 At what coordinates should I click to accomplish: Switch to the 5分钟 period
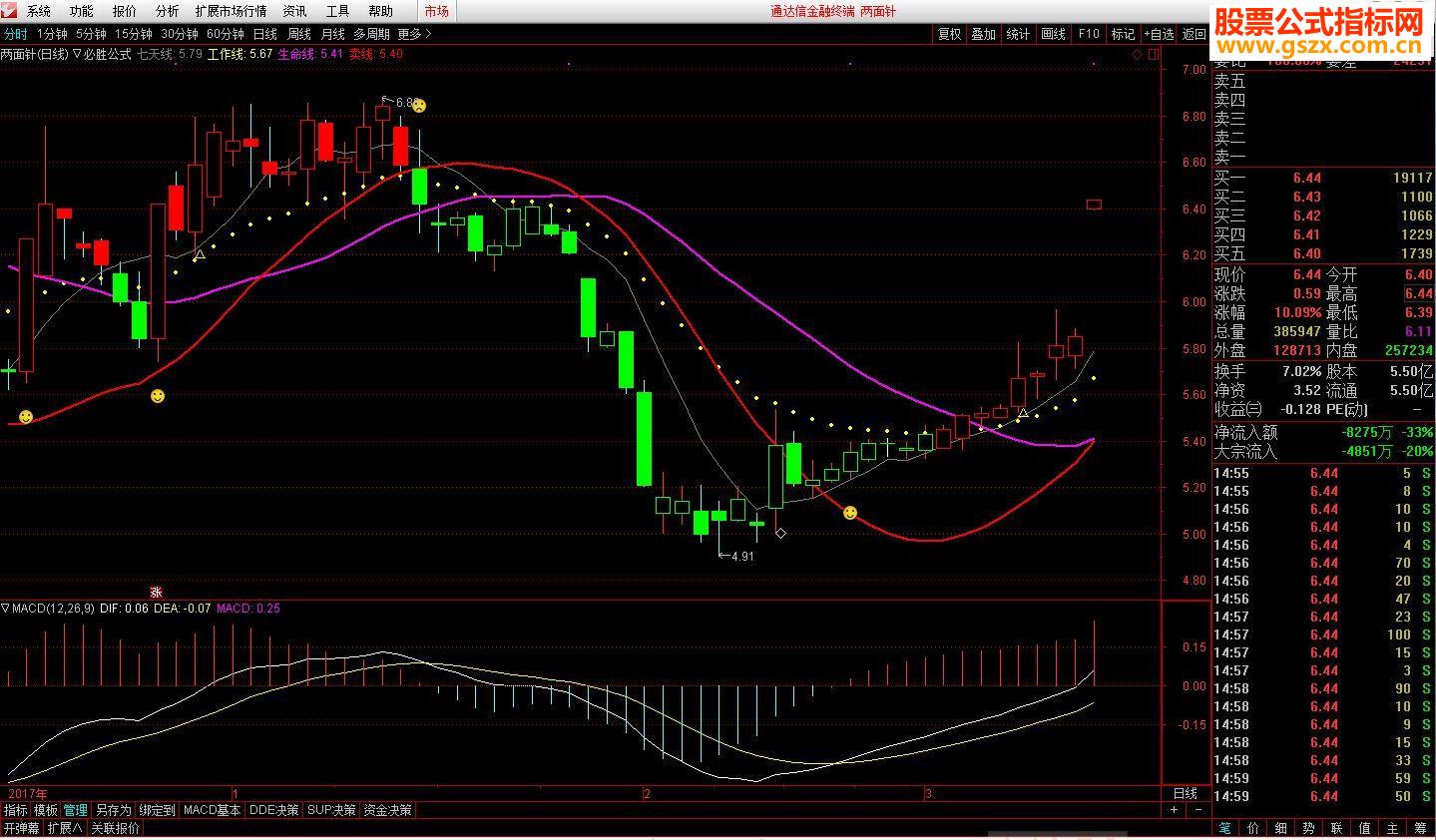point(91,34)
